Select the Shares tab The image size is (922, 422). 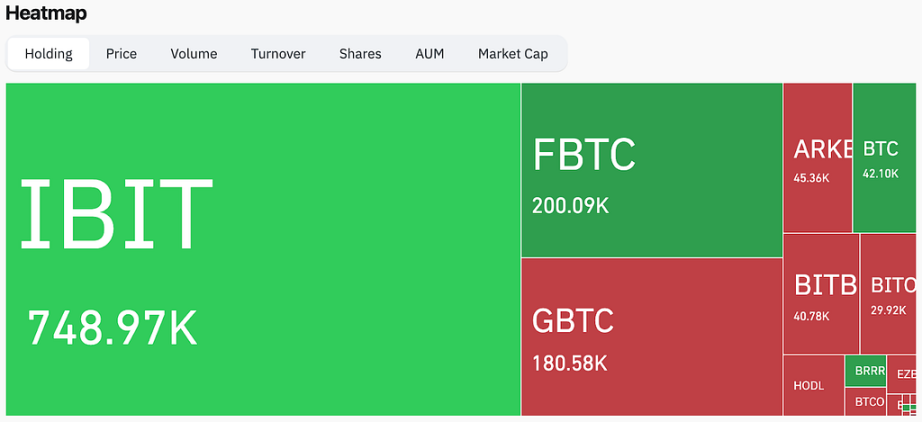point(360,54)
